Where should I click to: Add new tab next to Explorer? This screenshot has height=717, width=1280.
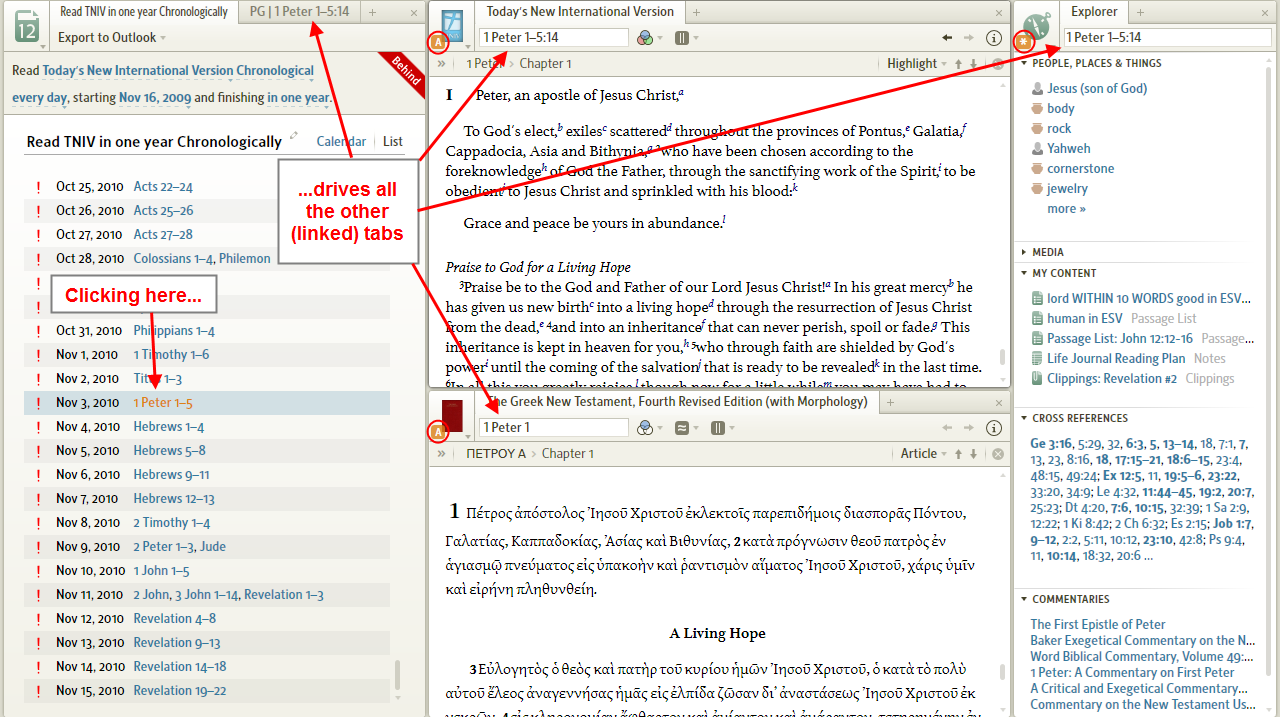point(1139,13)
